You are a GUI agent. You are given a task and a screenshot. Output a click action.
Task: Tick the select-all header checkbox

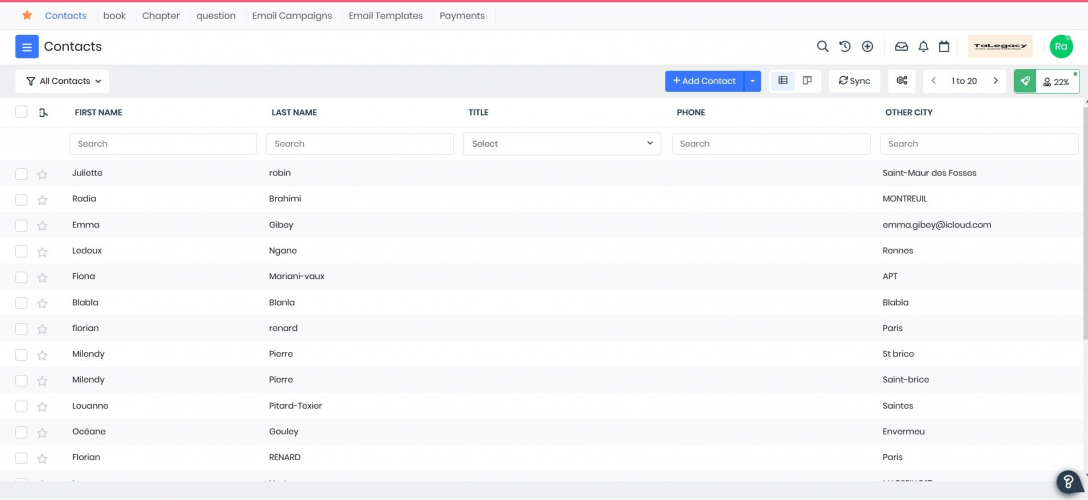pyautogui.click(x=22, y=112)
